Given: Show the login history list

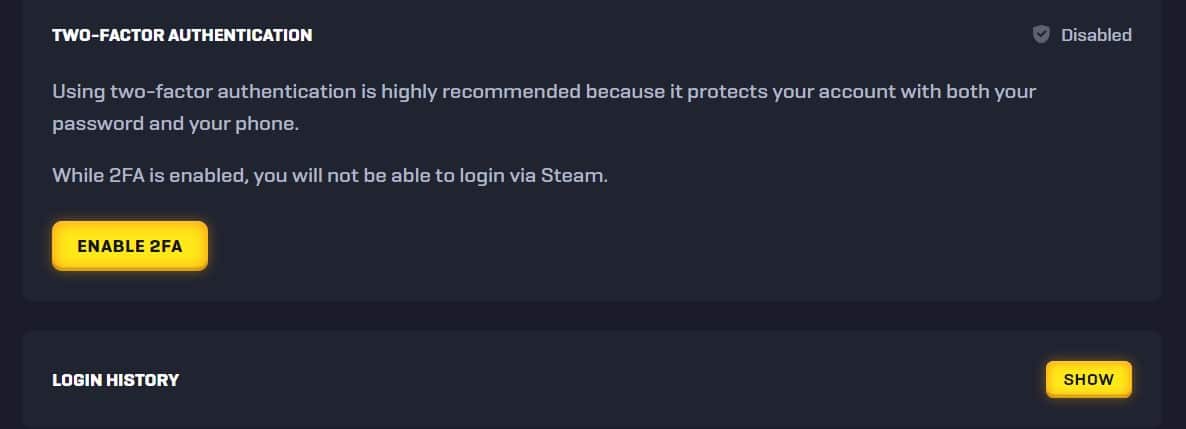Looking at the screenshot, I should click(x=1088, y=379).
